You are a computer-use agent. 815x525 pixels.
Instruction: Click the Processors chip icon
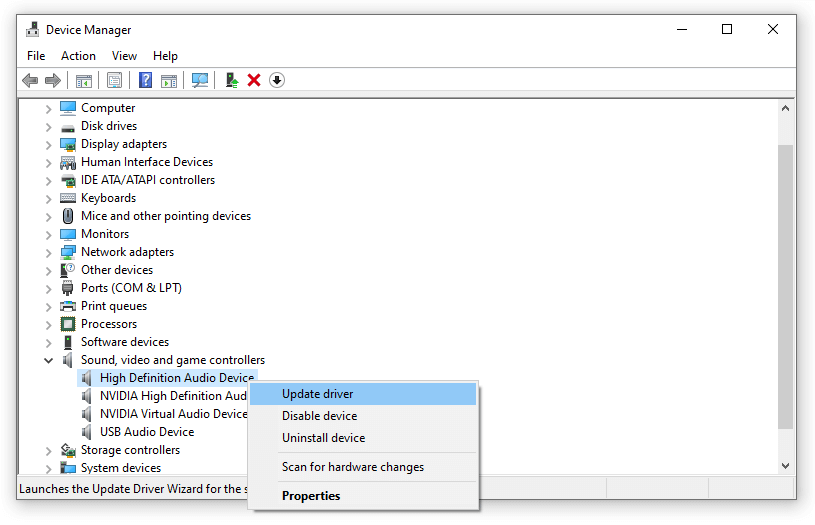click(68, 324)
